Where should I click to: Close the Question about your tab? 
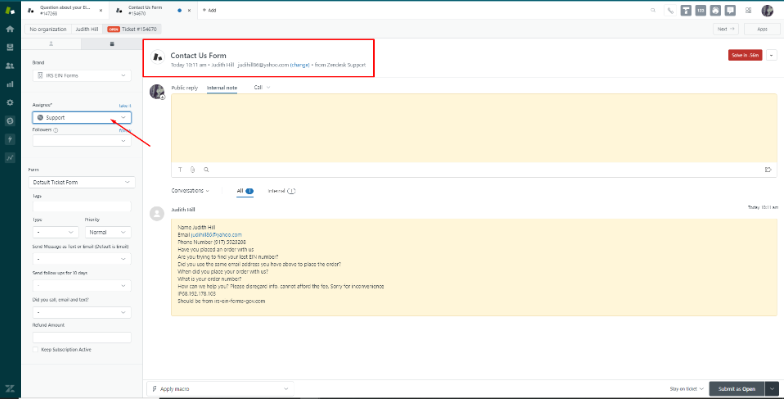coord(100,10)
